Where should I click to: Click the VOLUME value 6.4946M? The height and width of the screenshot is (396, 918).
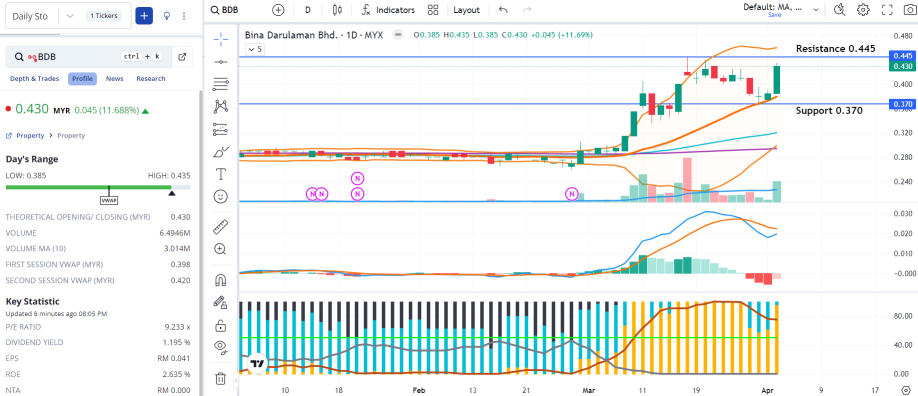click(x=174, y=233)
